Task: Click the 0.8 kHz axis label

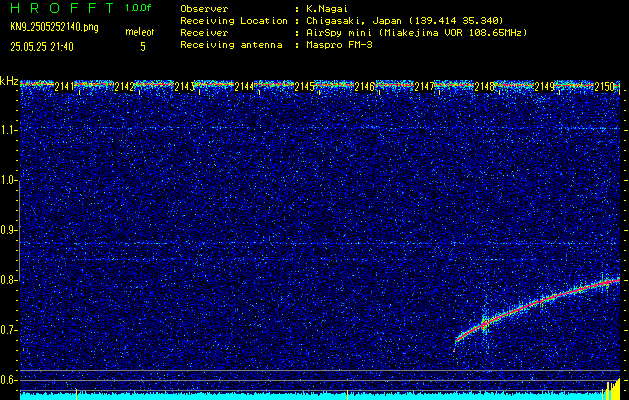Action: 8,280
